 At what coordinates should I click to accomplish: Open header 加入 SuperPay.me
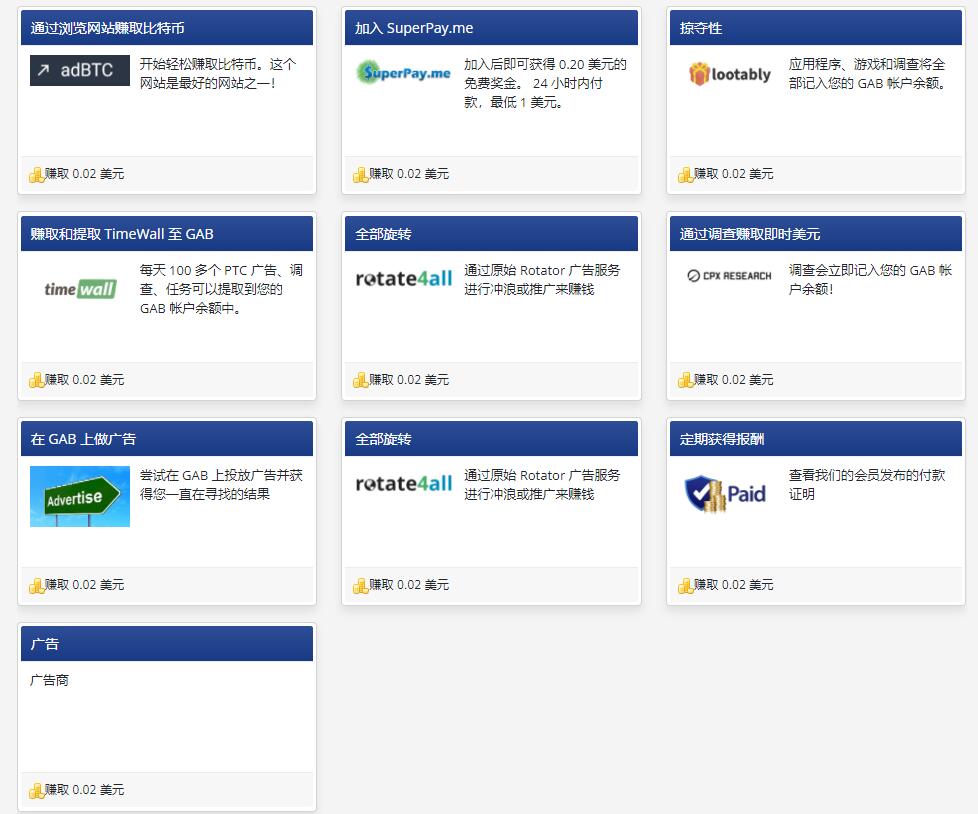(491, 28)
